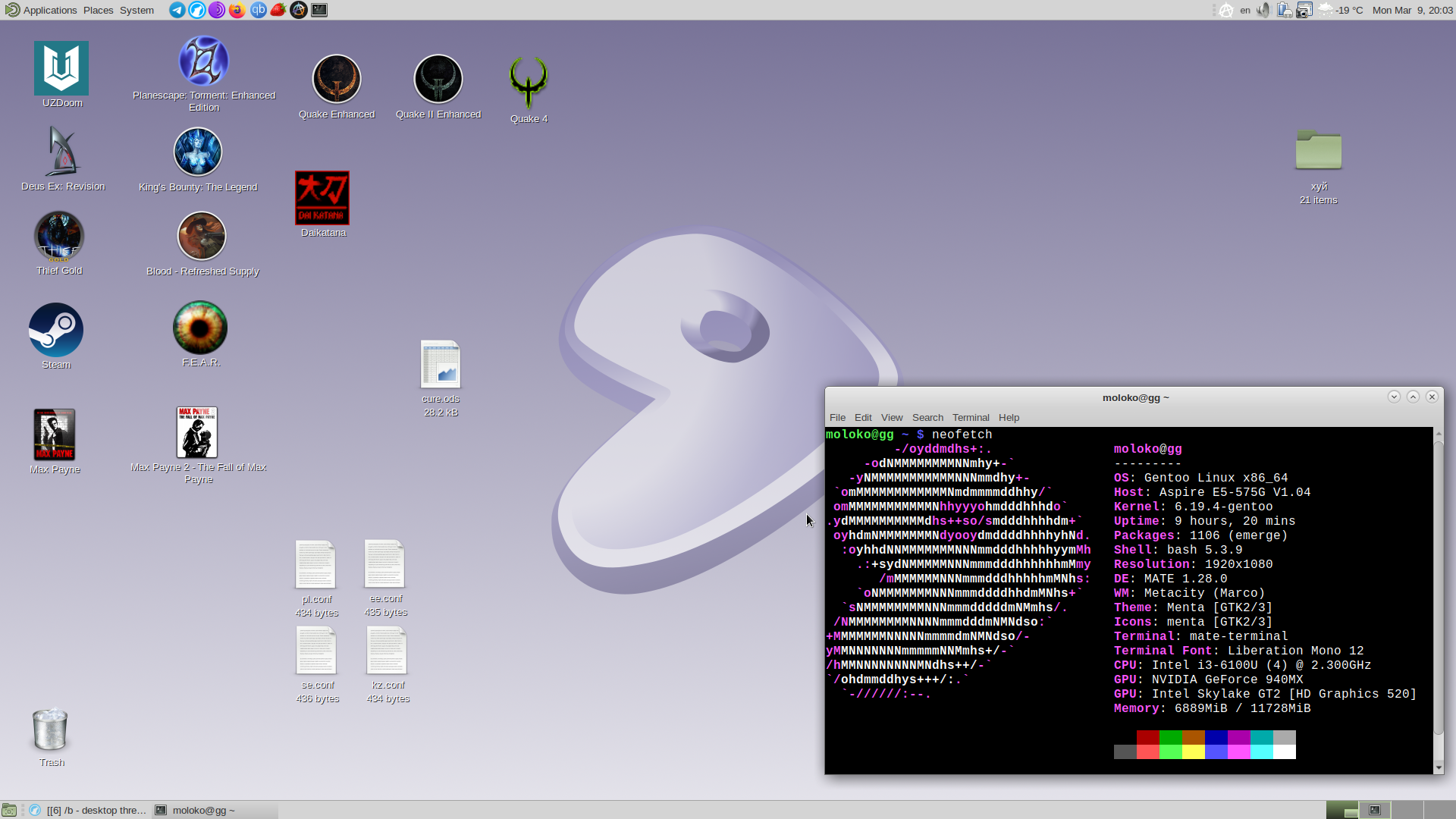Switch to the second workspace

(1375, 810)
